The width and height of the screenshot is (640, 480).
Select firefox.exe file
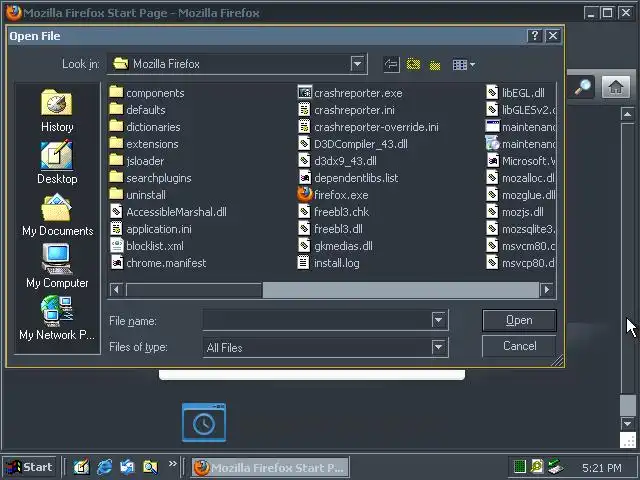333,195
